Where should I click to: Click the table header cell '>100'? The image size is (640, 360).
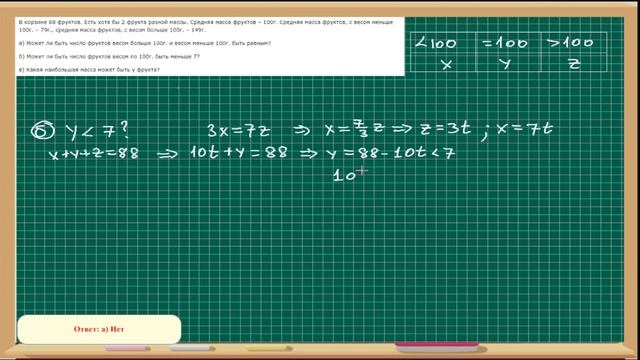coord(574,42)
